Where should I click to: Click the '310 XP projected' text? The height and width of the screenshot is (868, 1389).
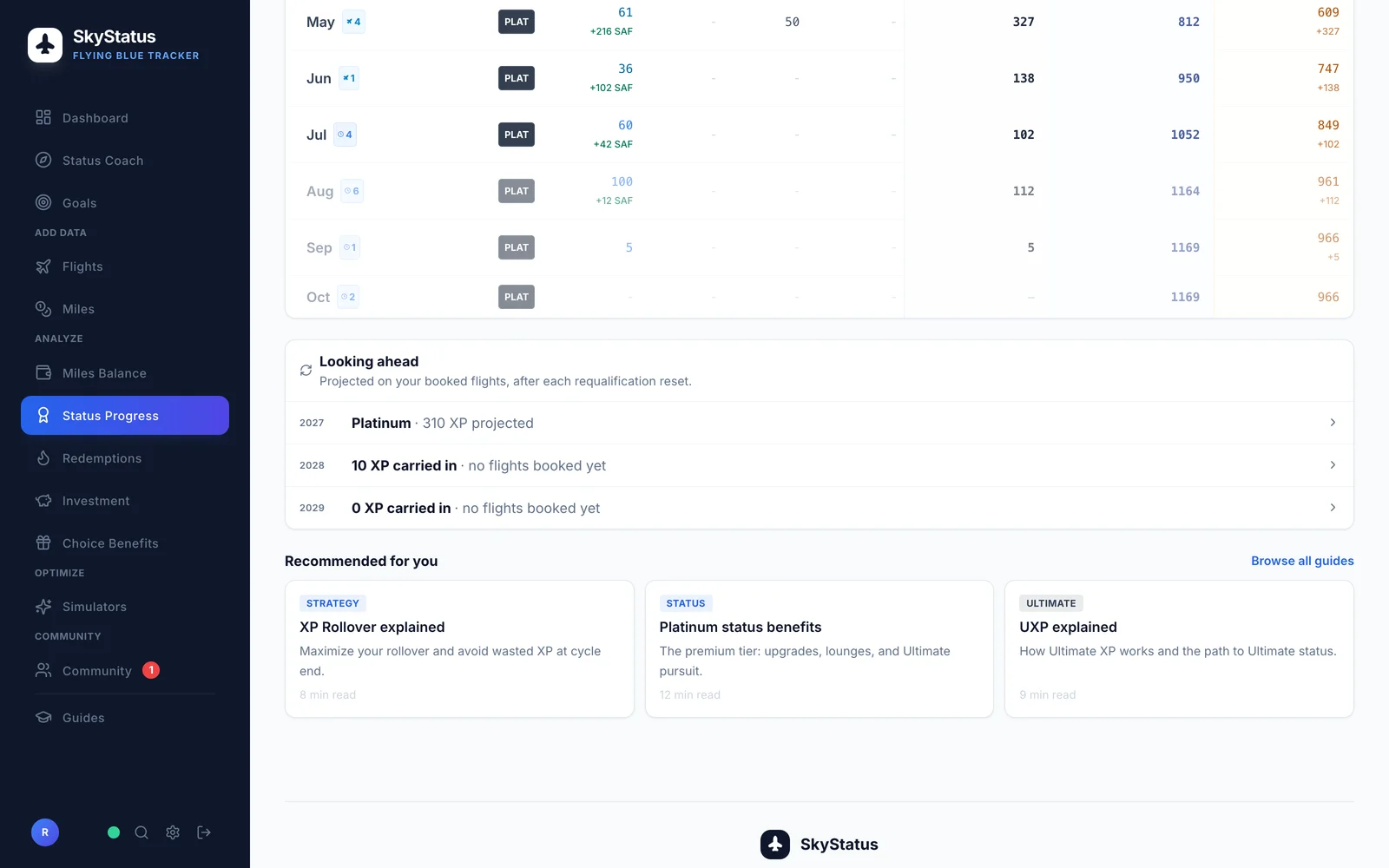[x=477, y=423]
